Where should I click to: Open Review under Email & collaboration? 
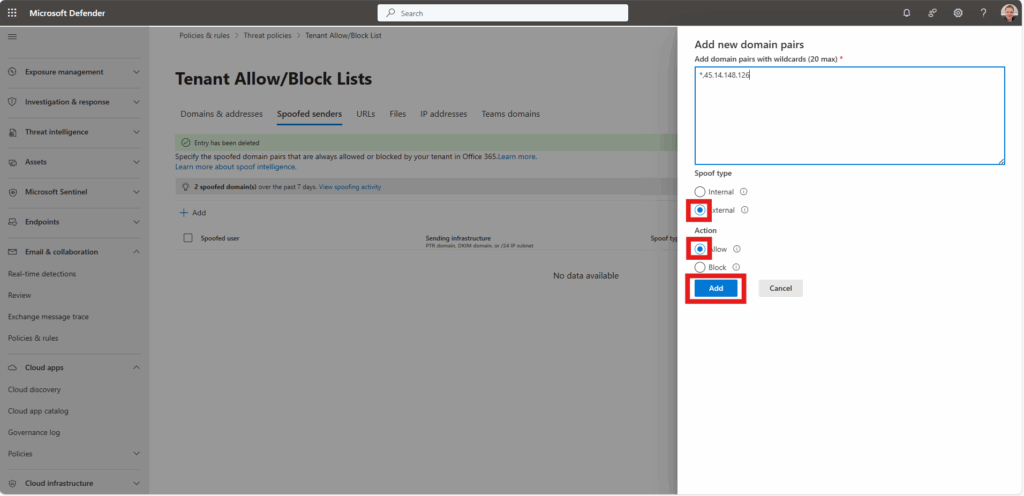tap(20, 295)
